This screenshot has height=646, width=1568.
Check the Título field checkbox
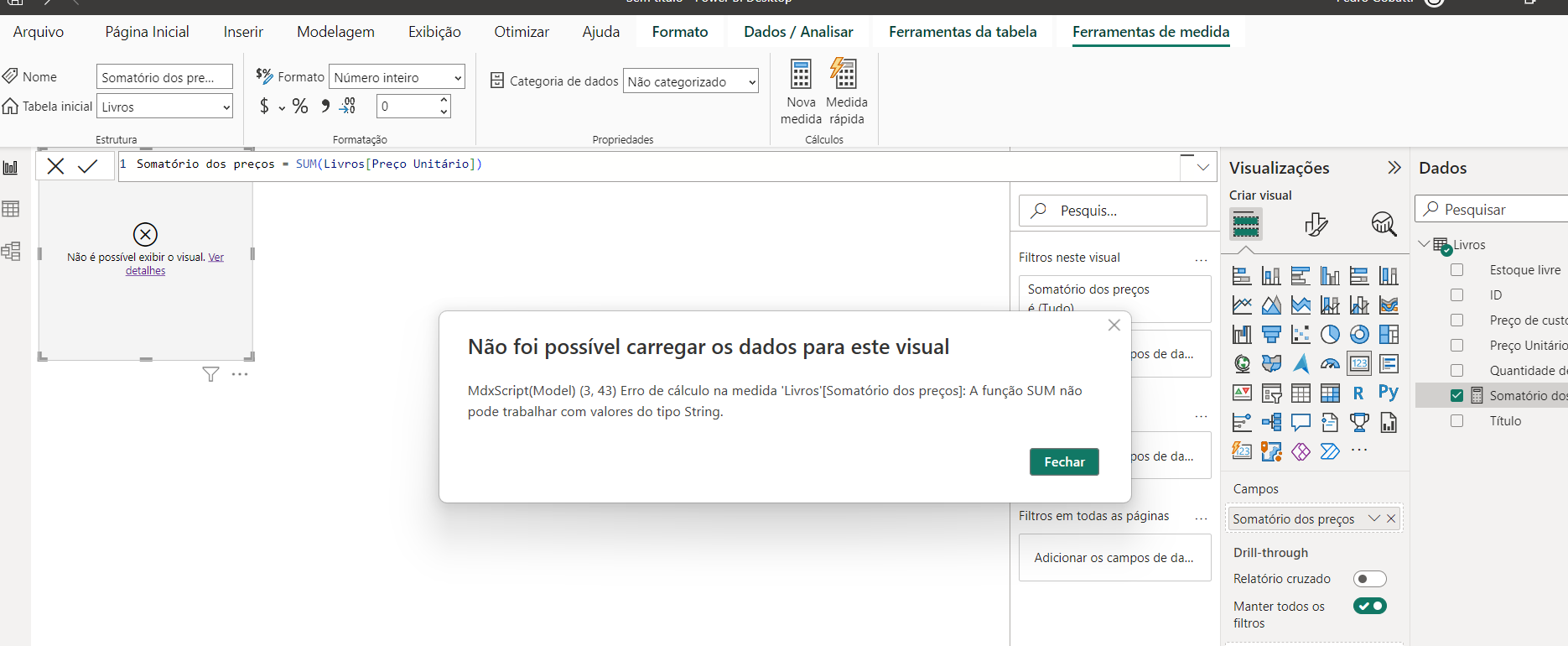1457,421
